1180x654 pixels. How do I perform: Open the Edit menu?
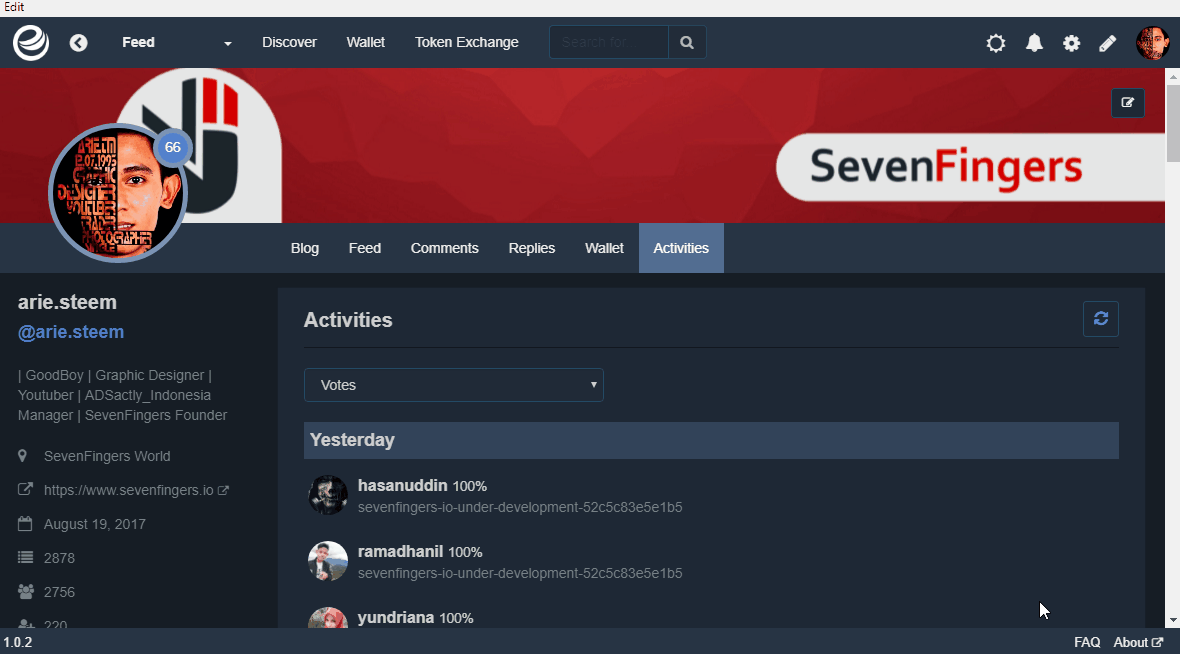tap(14, 7)
